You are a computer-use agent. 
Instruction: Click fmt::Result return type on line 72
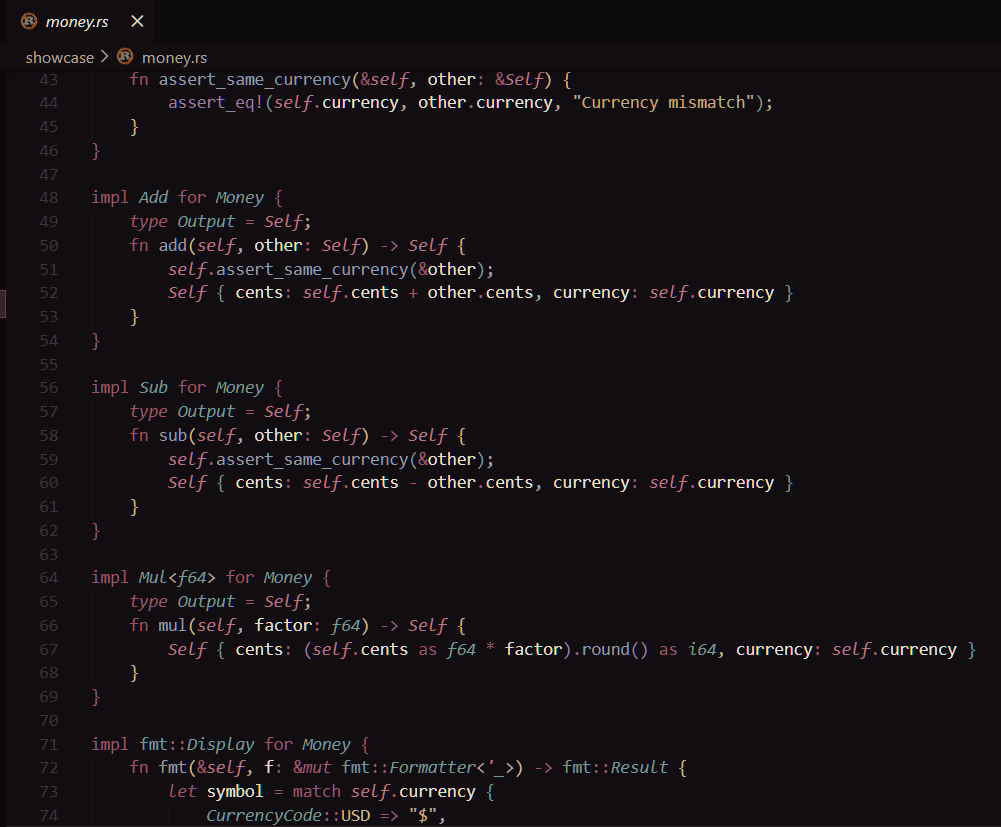(x=615, y=768)
